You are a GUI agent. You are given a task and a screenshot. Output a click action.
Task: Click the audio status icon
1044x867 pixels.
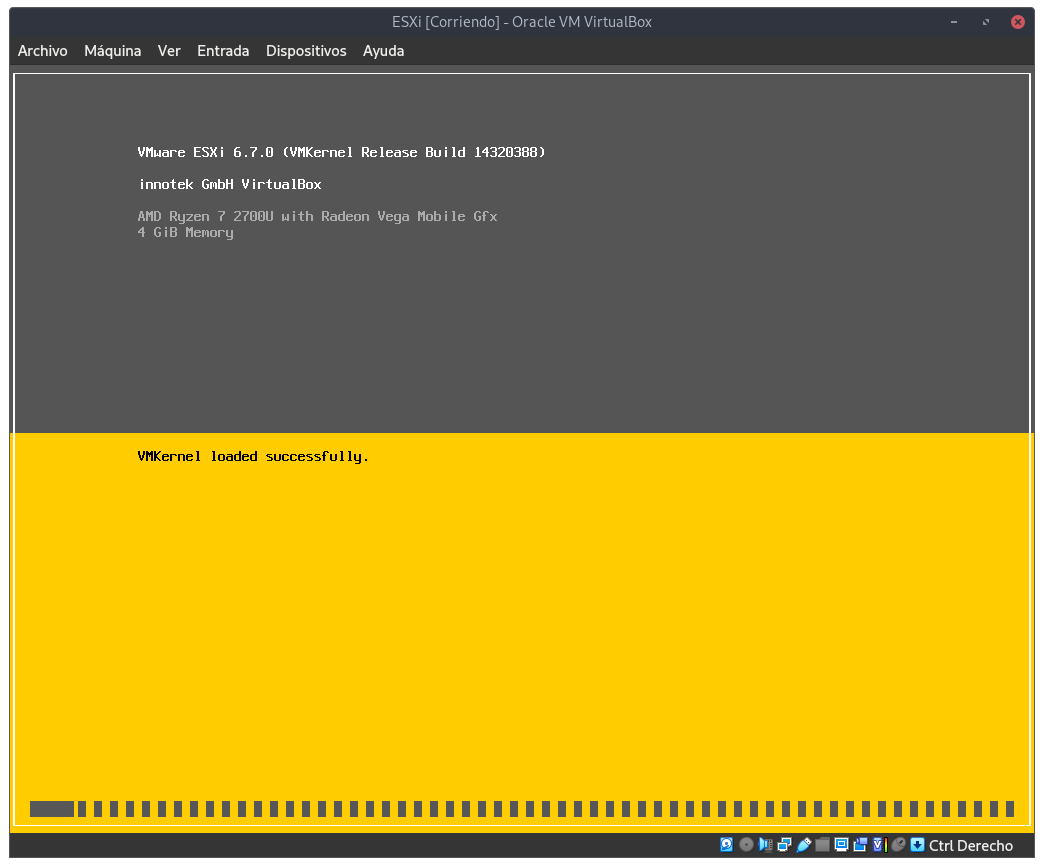click(766, 844)
